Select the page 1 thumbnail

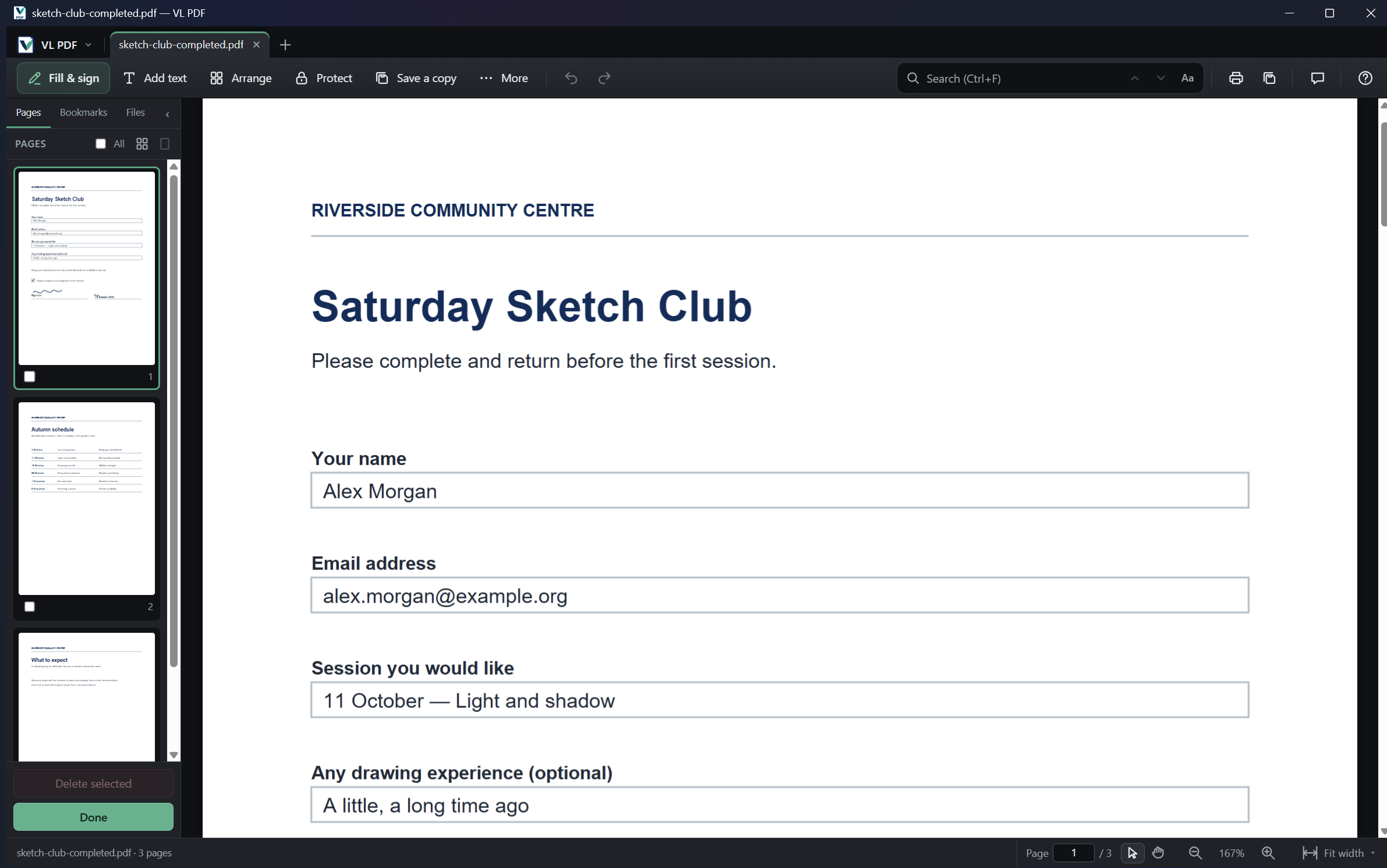[87, 268]
